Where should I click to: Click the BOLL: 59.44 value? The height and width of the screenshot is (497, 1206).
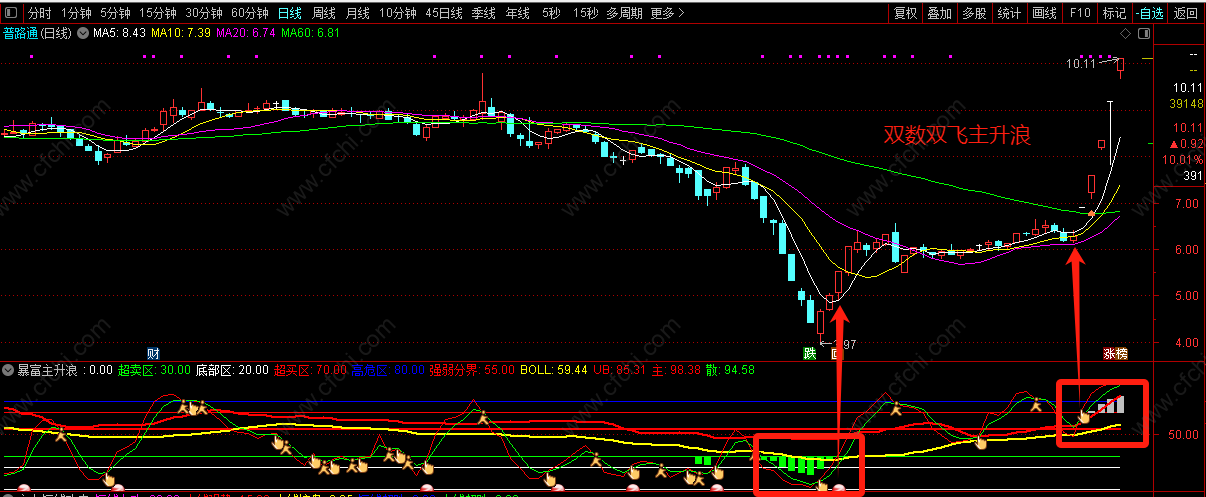554,370
